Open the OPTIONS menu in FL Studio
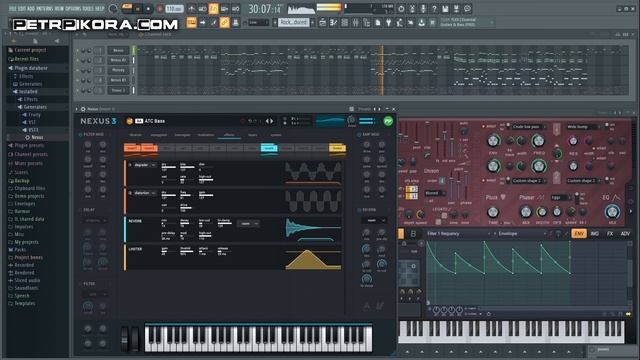Image resolution: width=640 pixels, height=360 pixels. [x=73, y=8]
